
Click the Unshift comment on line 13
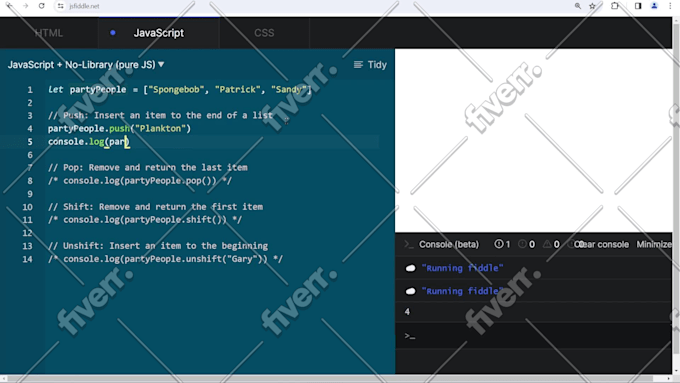158,246
